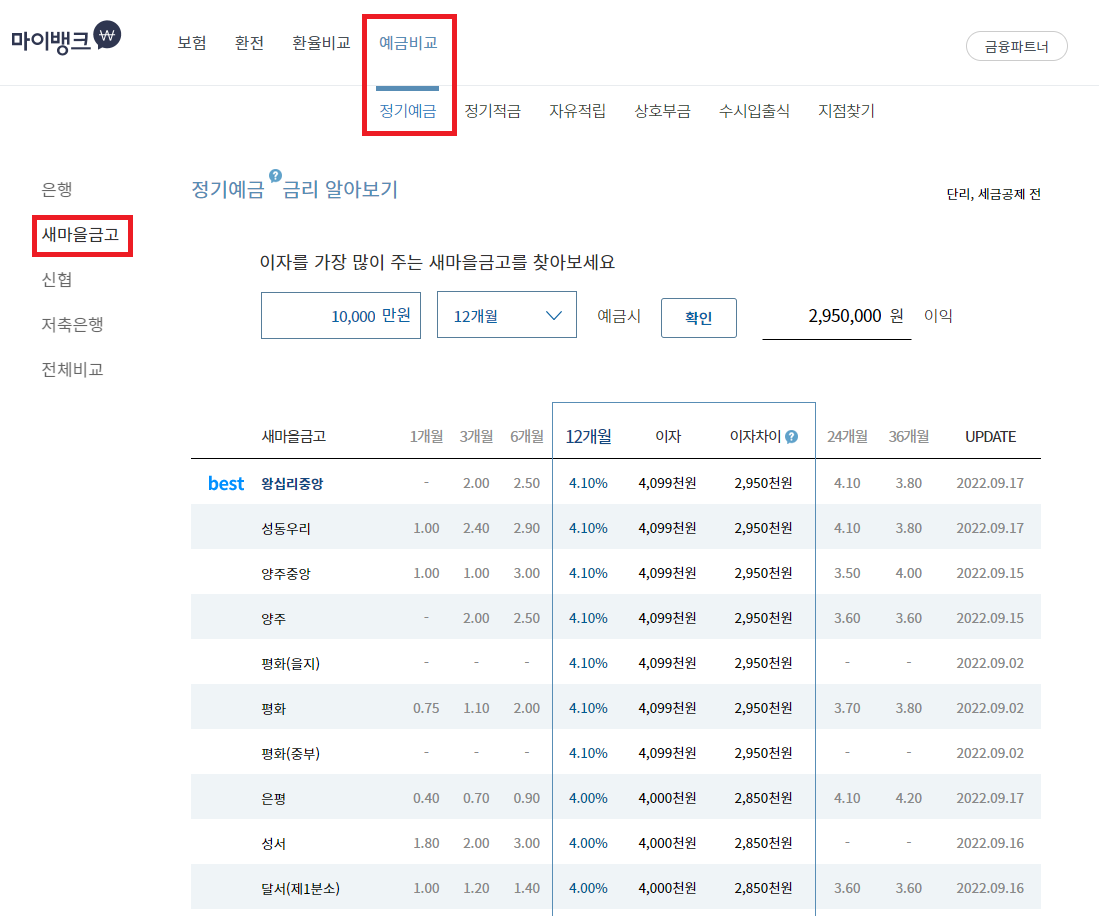Click the help icon next to 정기예금 title
The height and width of the screenshot is (916, 1099).
tap(275, 175)
